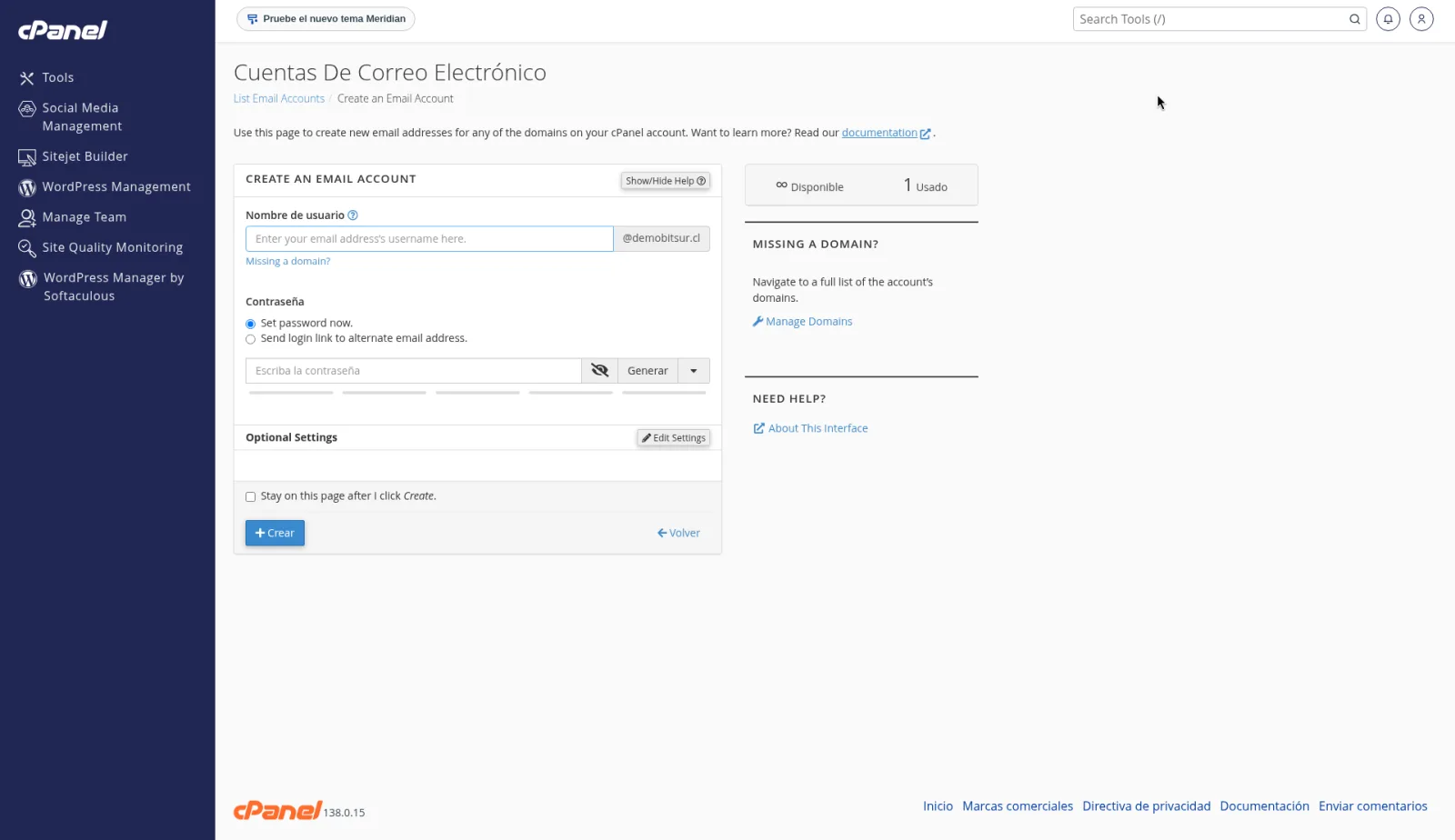Screen dimensions: 1455x840
Task: Open Sitejet Builder in sidebar
Action: click(85, 156)
